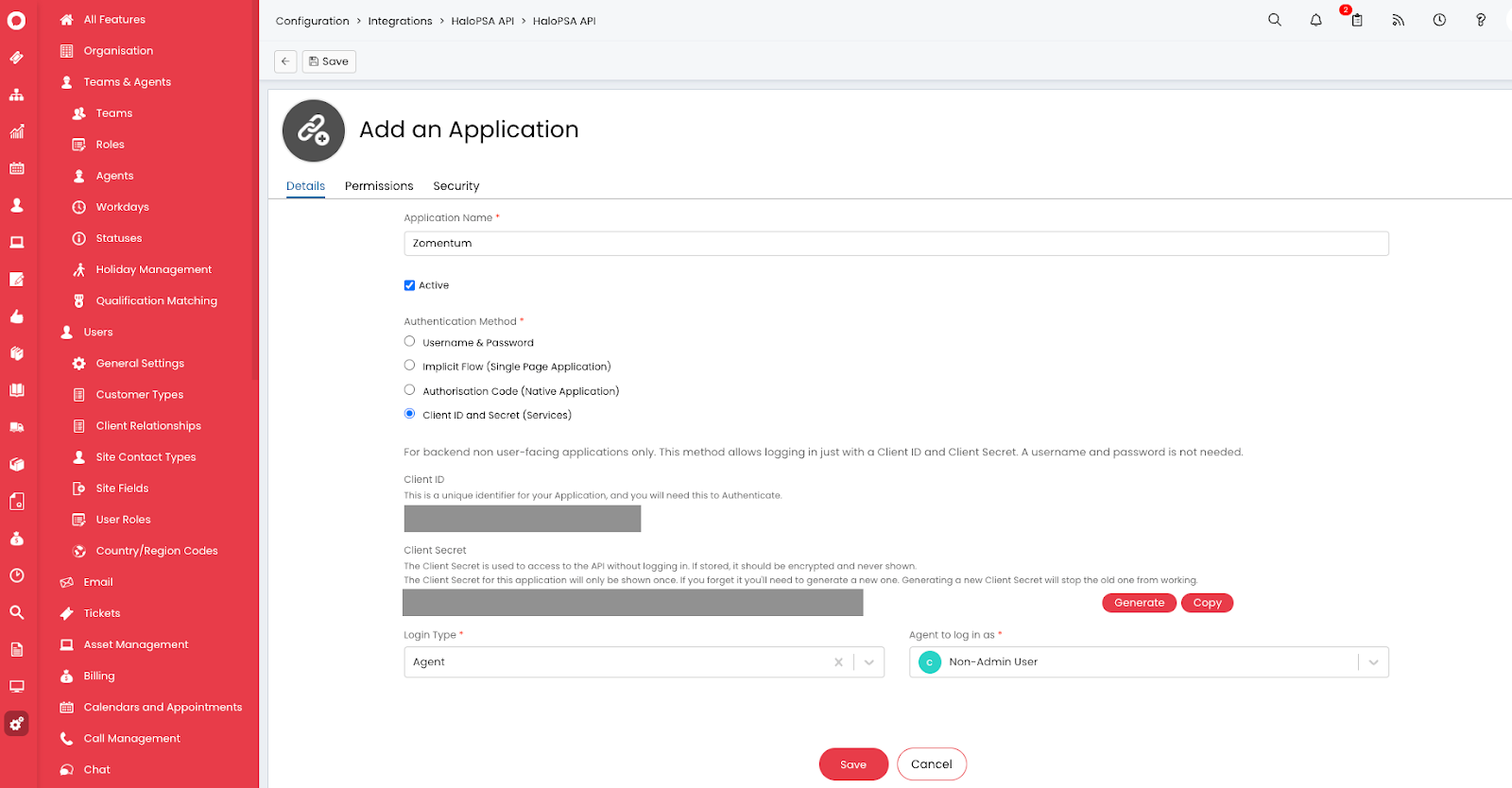
Task: Open the laptop assets icon in the rail
Action: tap(16, 242)
